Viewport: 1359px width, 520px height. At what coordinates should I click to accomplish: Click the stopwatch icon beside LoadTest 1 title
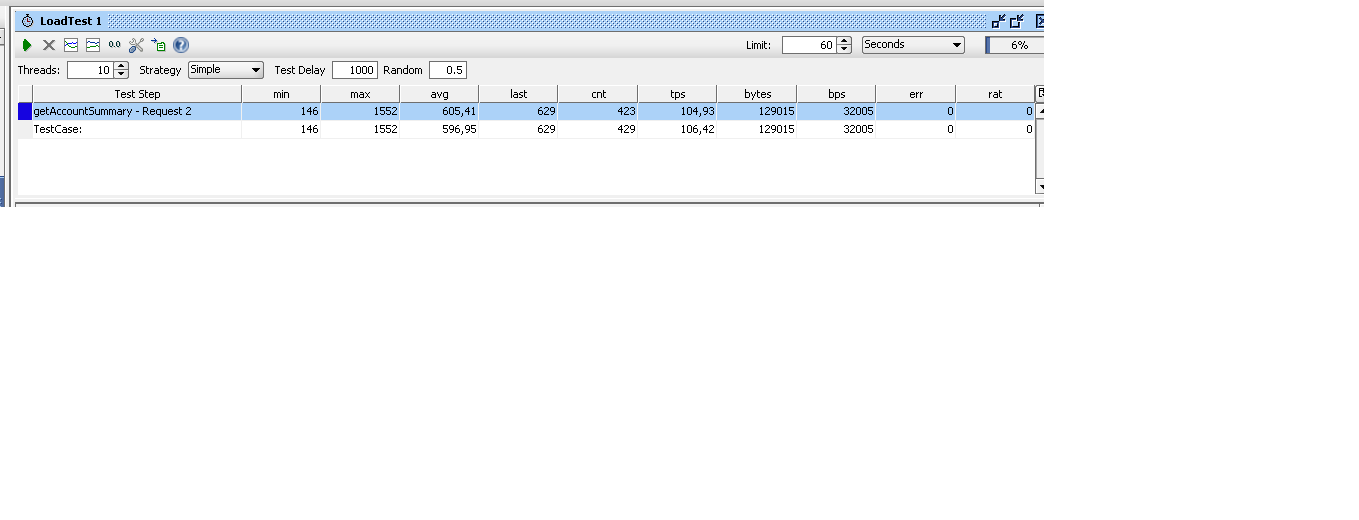28,21
